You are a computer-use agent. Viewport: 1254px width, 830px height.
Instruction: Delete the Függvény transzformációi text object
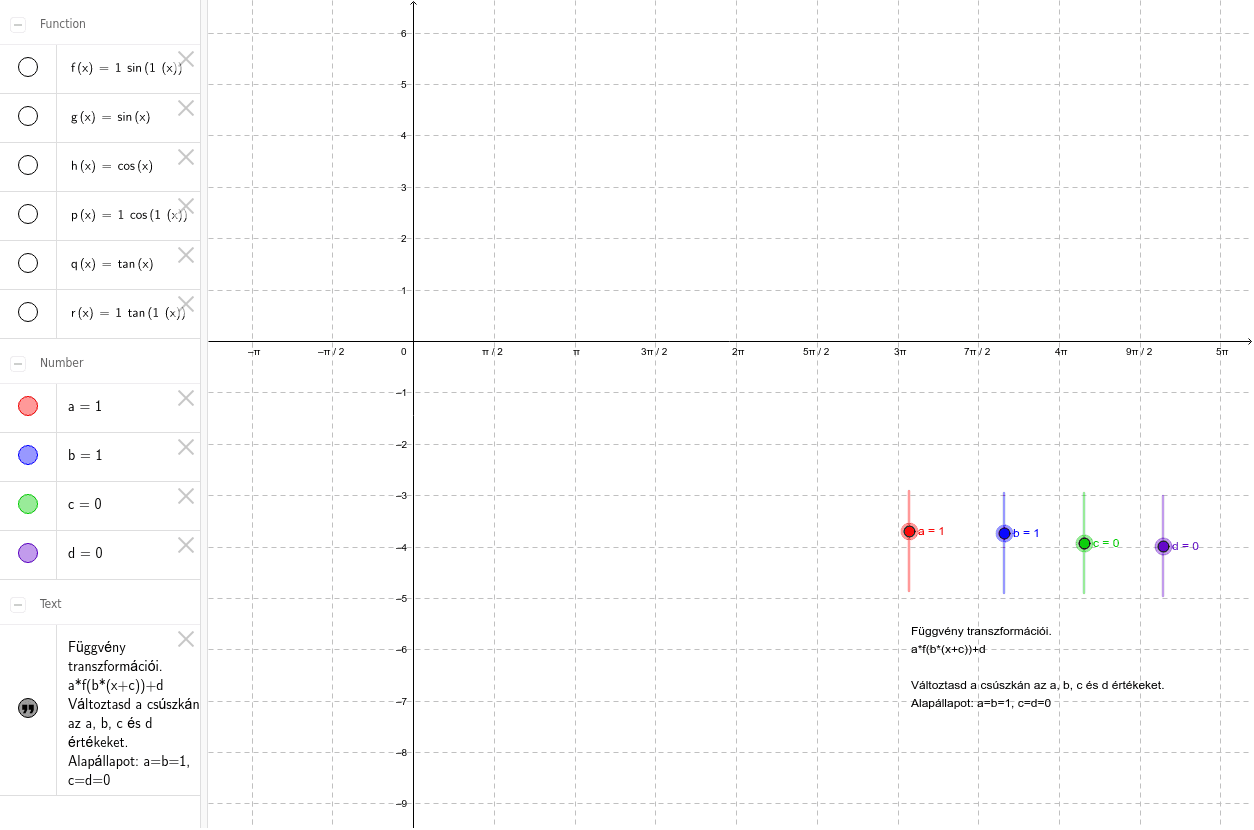click(x=186, y=639)
